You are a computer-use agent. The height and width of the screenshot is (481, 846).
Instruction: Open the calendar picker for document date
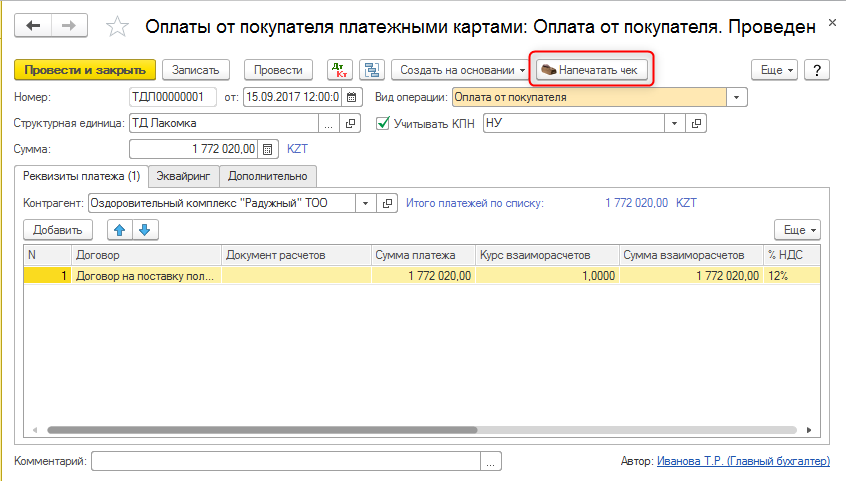(x=351, y=97)
